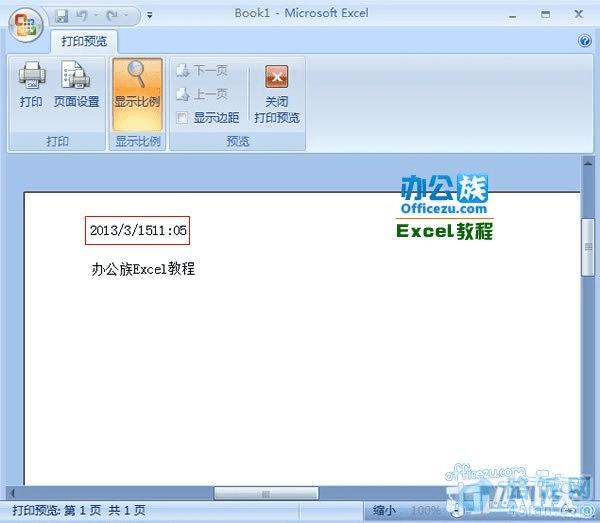Open 页面设置 page setup
600x523 pixels.
click(x=77, y=84)
